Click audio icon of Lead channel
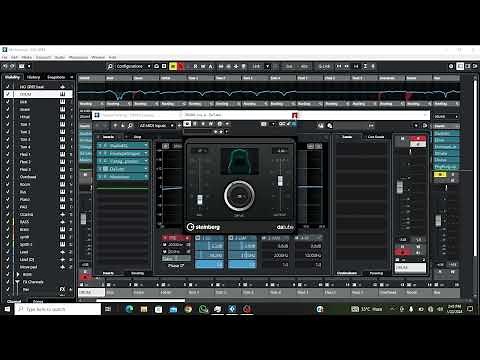This screenshot has height=360, width=480. click(x=62, y=252)
